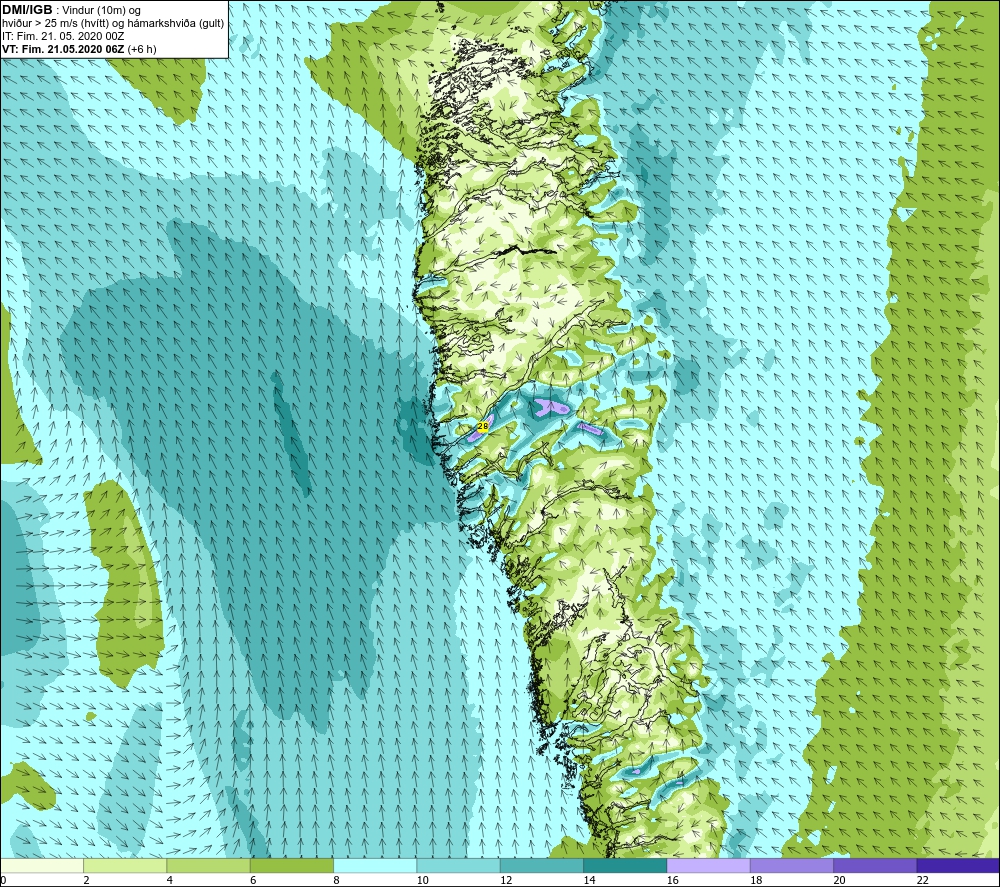Pick the 8–10 m/s pale cyan legend swatch
Image resolution: width=1000 pixels, height=887 pixels.
[x=375, y=865]
